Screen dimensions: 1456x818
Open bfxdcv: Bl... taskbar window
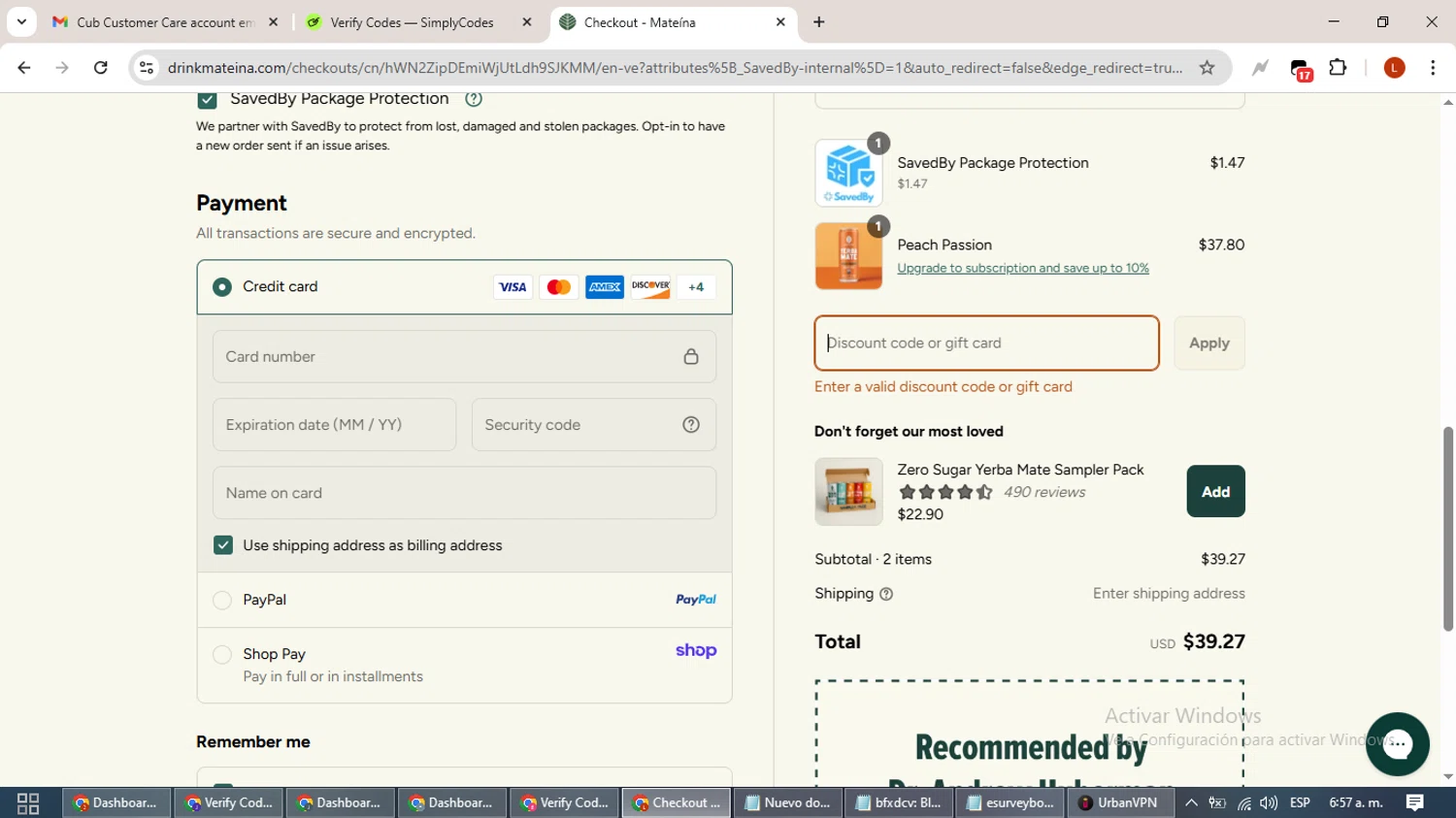click(898, 803)
